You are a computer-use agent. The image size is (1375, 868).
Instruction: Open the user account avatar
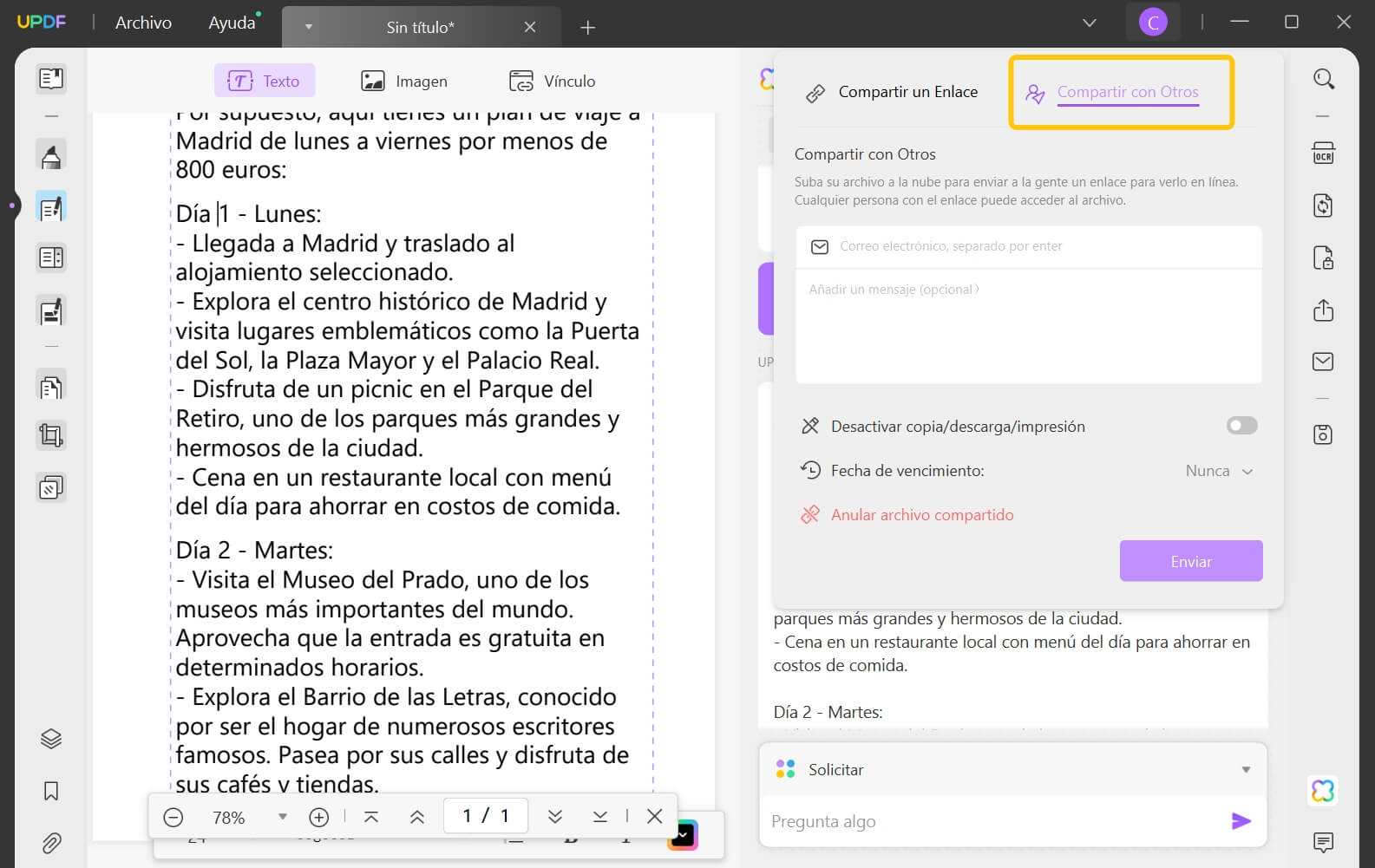point(1153,23)
